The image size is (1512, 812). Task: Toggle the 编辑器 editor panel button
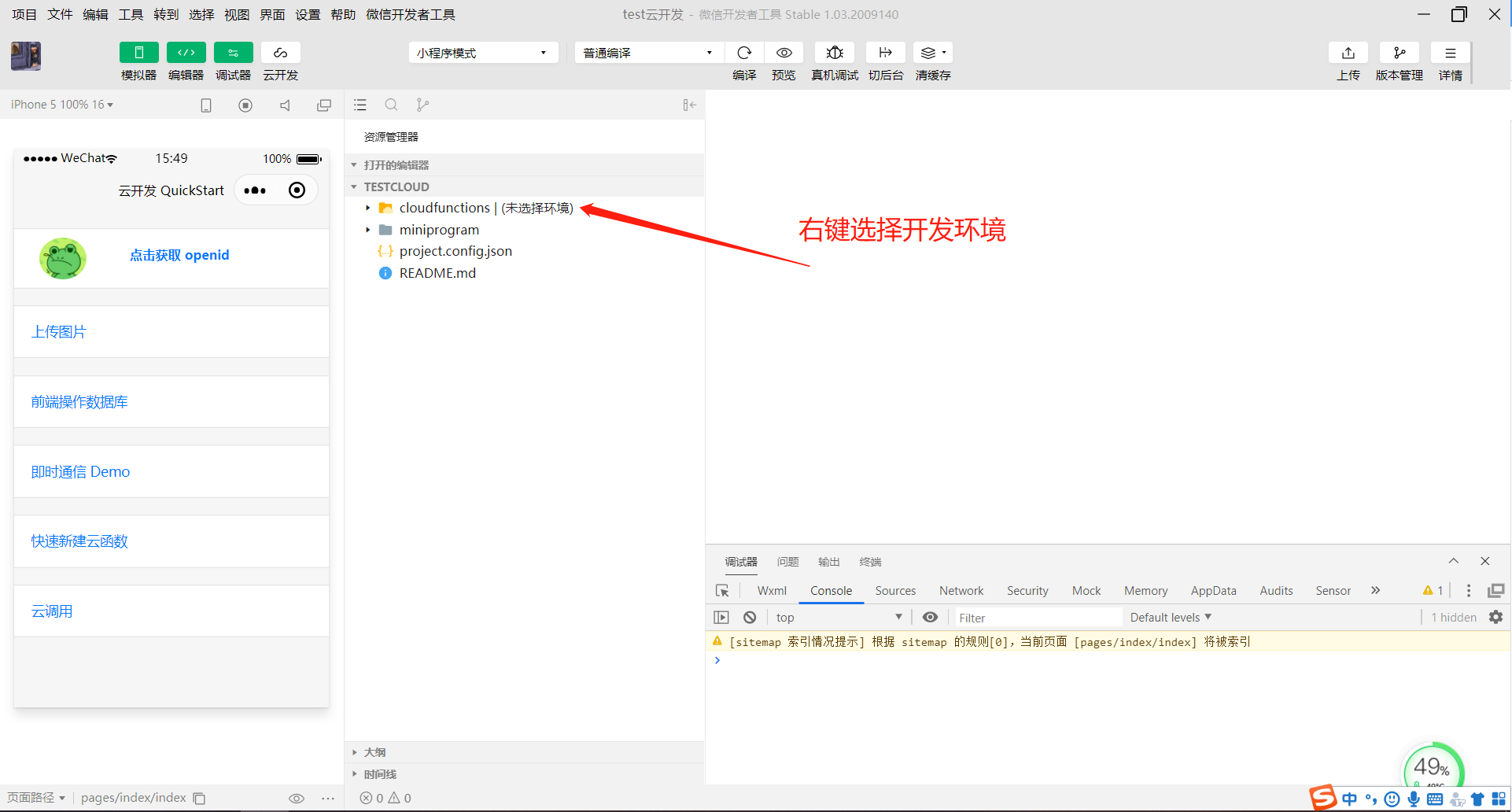tap(186, 53)
